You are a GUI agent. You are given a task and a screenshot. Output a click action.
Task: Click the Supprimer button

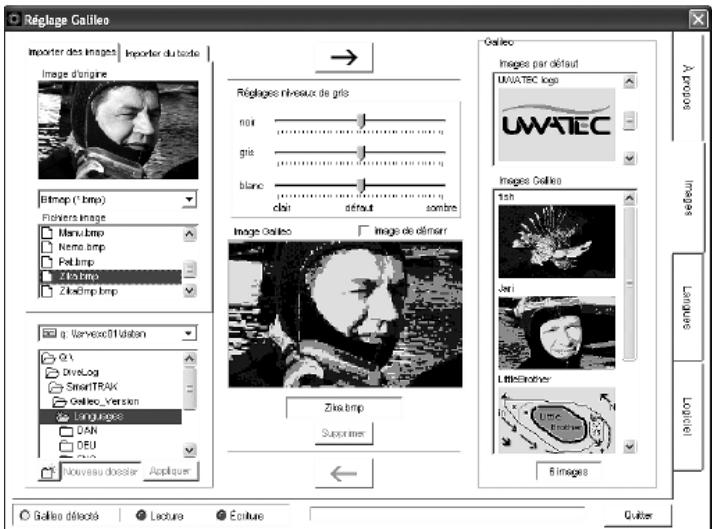pyautogui.click(x=344, y=433)
